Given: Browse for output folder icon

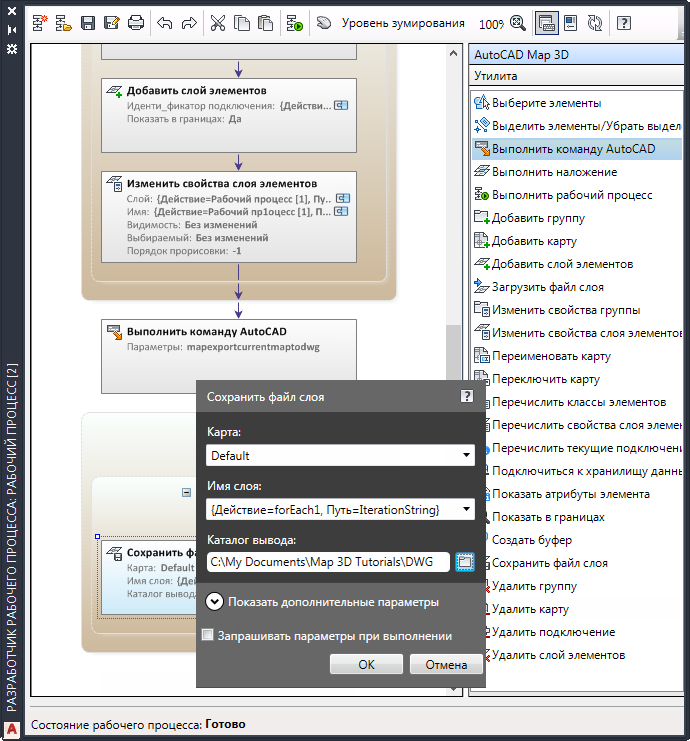Looking at the screenshot, I should (x=465, y=562).
